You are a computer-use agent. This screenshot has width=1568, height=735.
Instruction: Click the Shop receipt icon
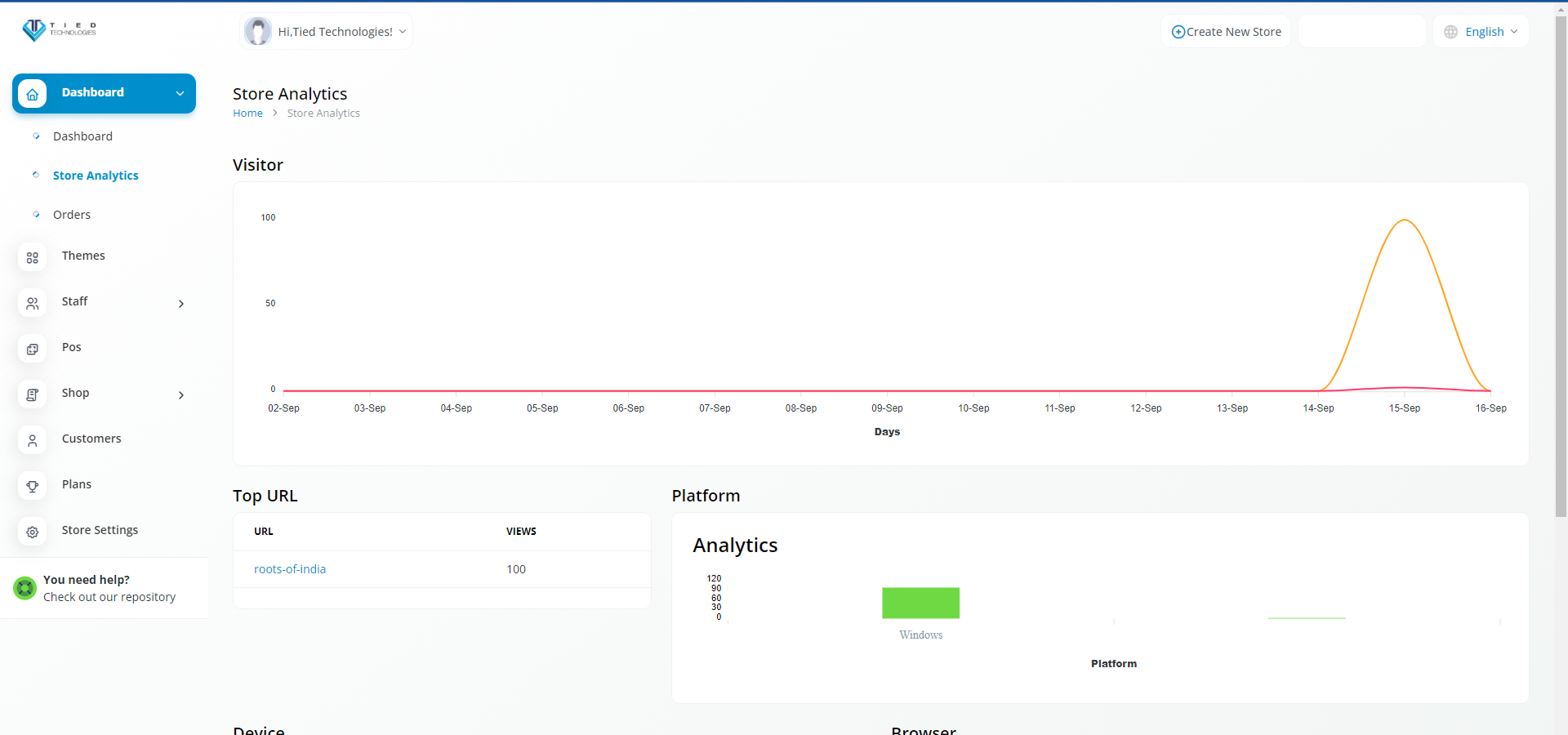(33, 394)
